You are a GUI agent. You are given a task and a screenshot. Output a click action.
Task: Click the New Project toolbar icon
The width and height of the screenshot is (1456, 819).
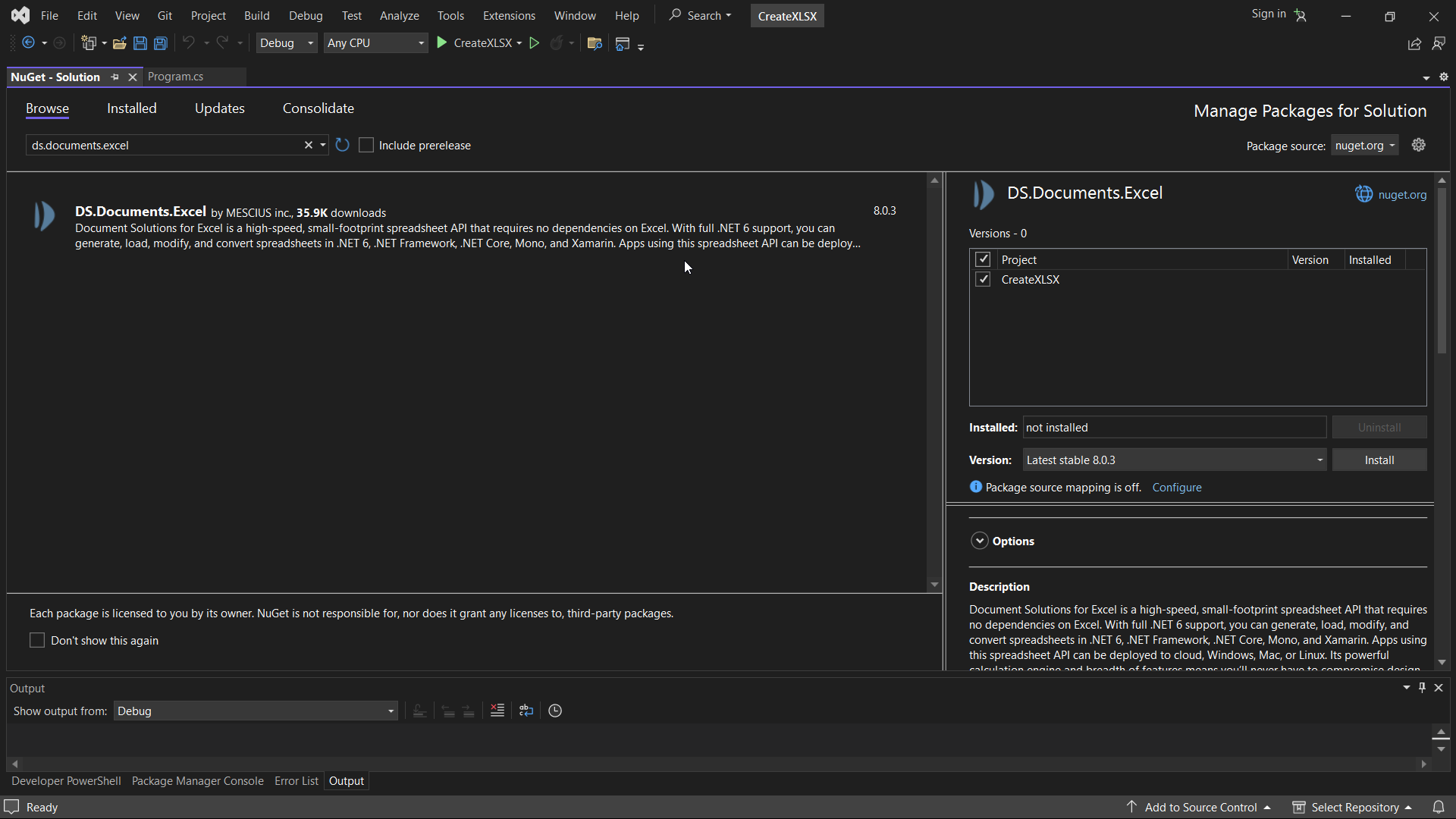89,43
